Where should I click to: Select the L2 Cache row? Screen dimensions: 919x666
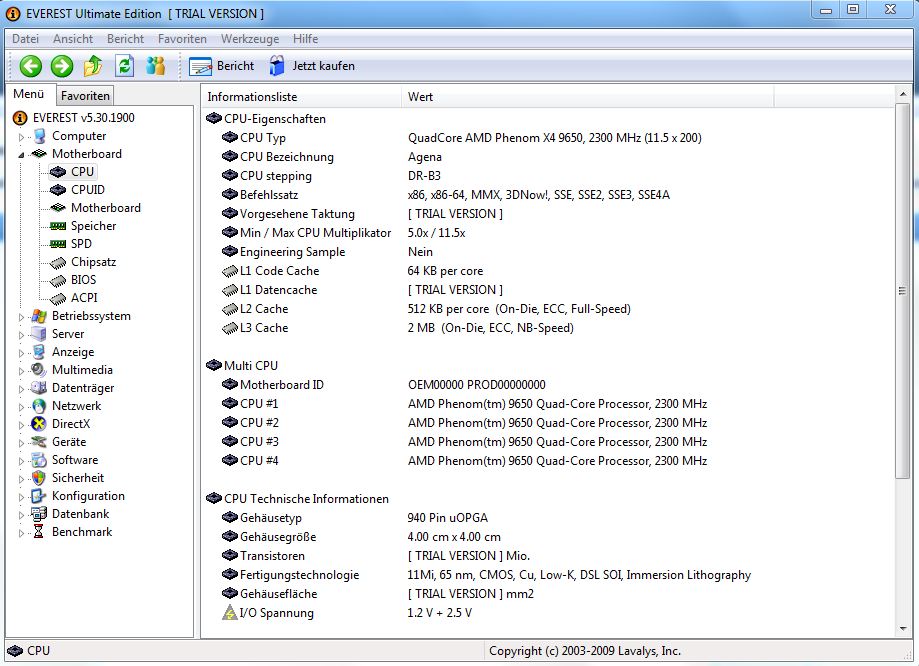click(x=547, y=309)
